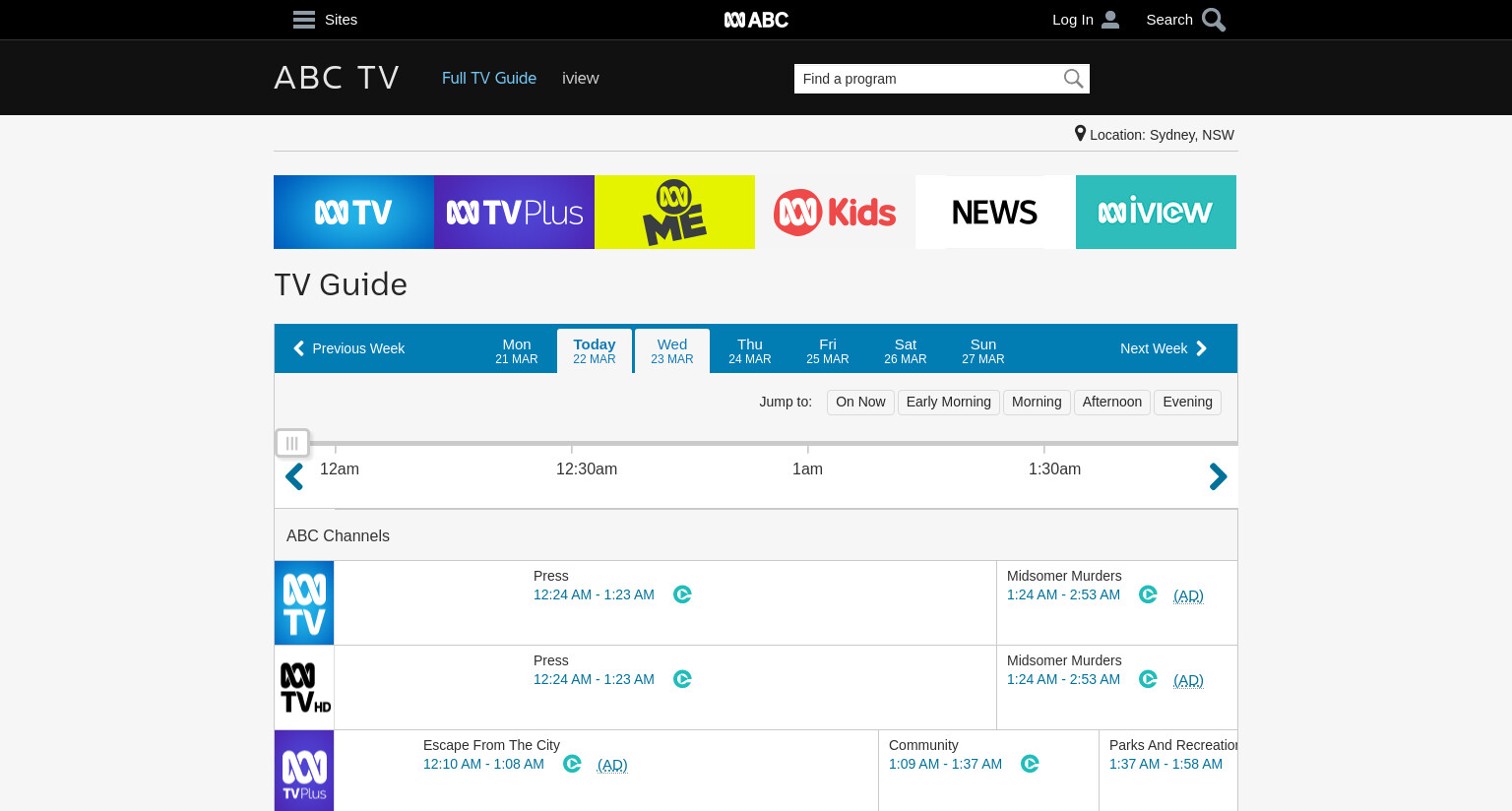Jump to Evening

(1187, 402)
